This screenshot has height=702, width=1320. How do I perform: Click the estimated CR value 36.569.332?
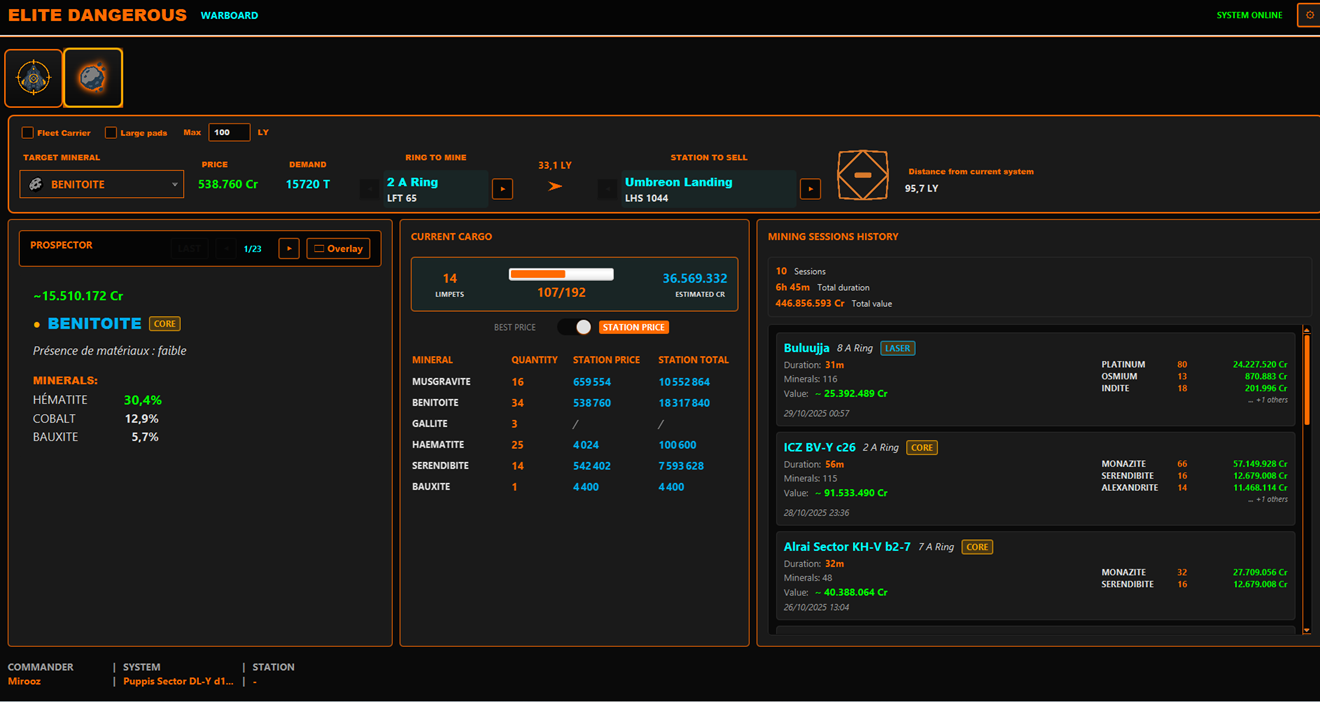tap(694, 278)
